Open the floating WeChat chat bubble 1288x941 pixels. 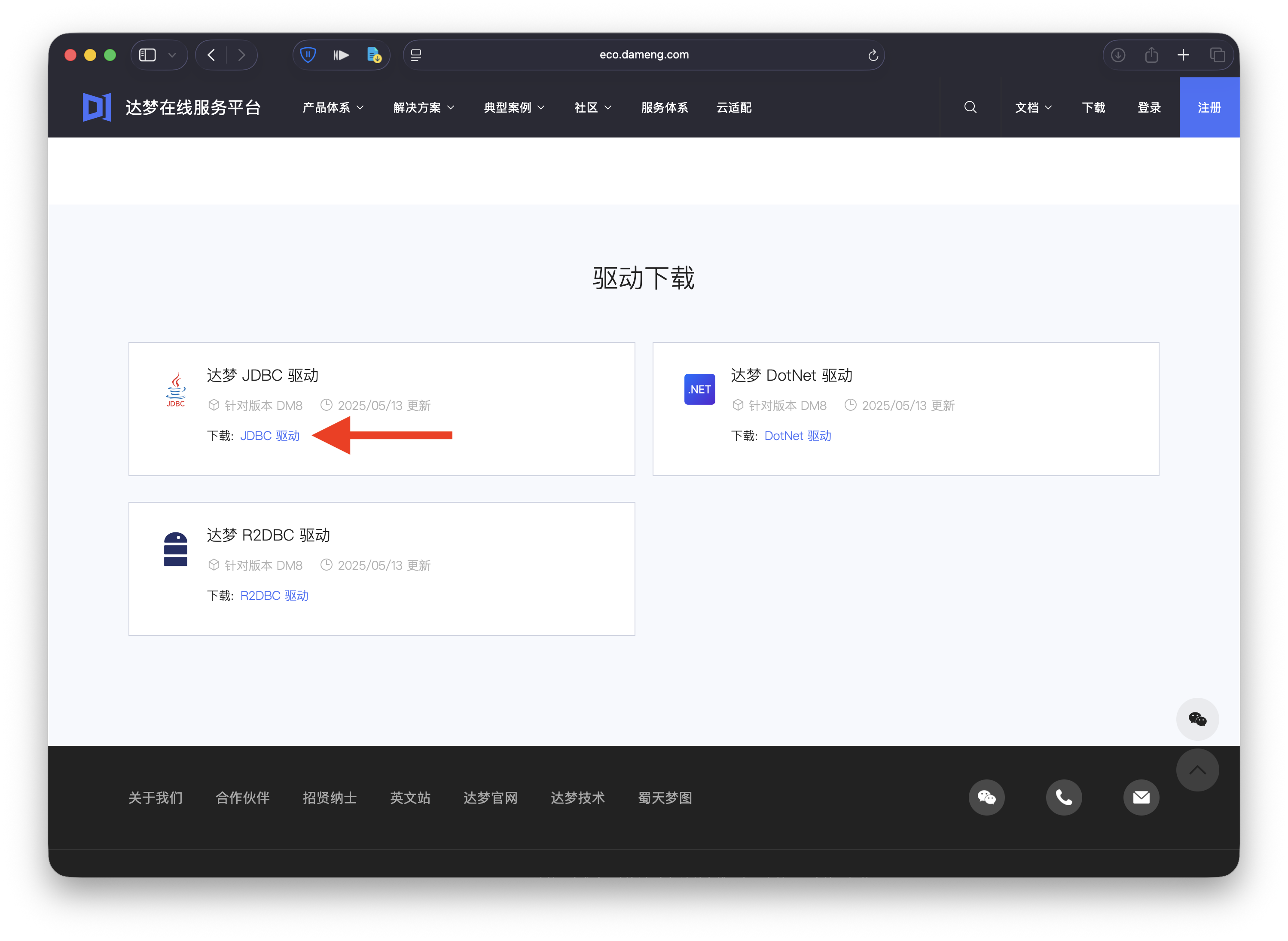pos(1197,719)
